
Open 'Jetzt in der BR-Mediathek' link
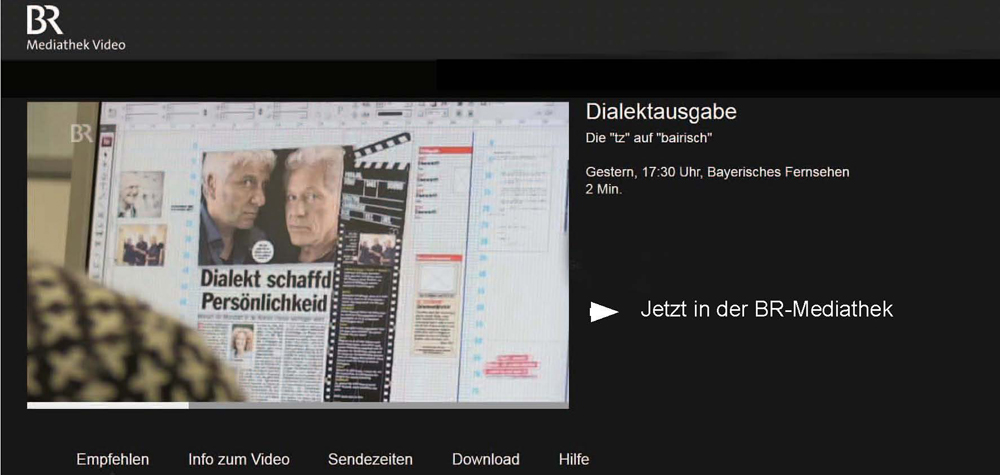point(767,309)
